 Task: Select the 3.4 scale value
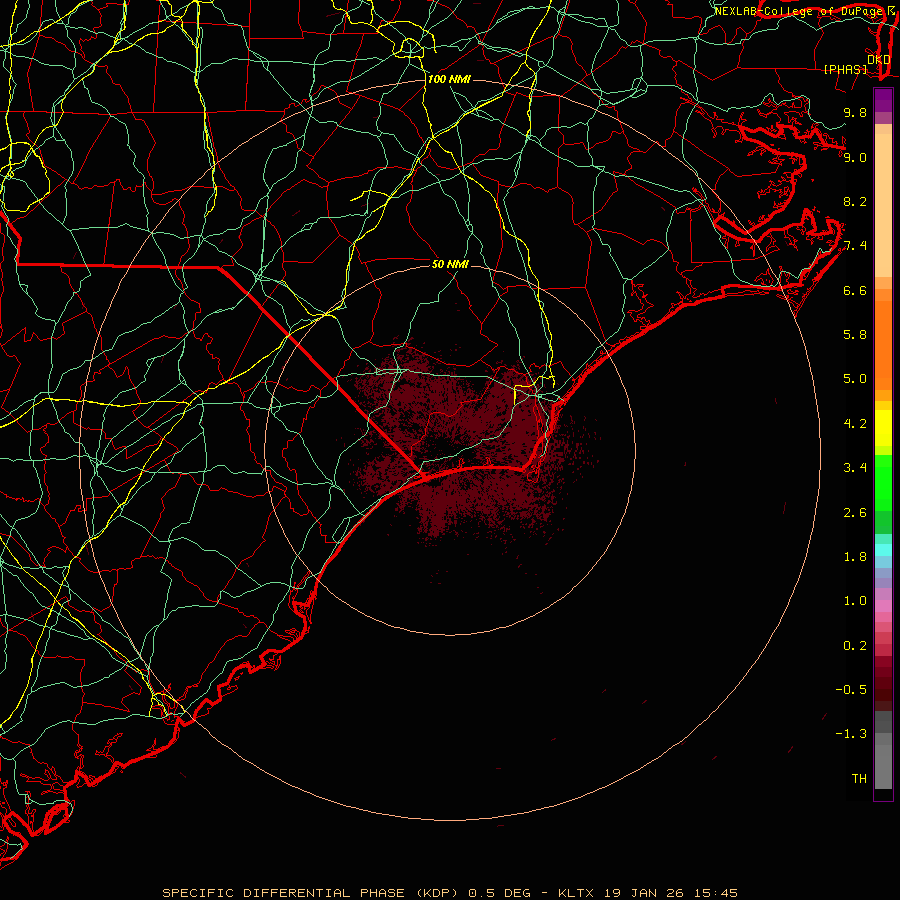[x=855, y=468]
